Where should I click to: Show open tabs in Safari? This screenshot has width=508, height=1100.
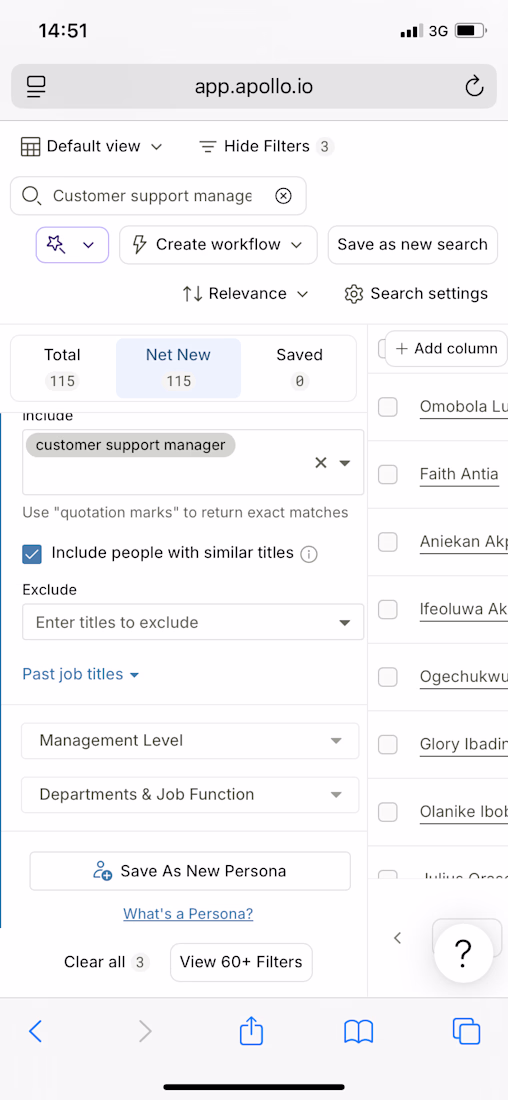coord(467,1031)
